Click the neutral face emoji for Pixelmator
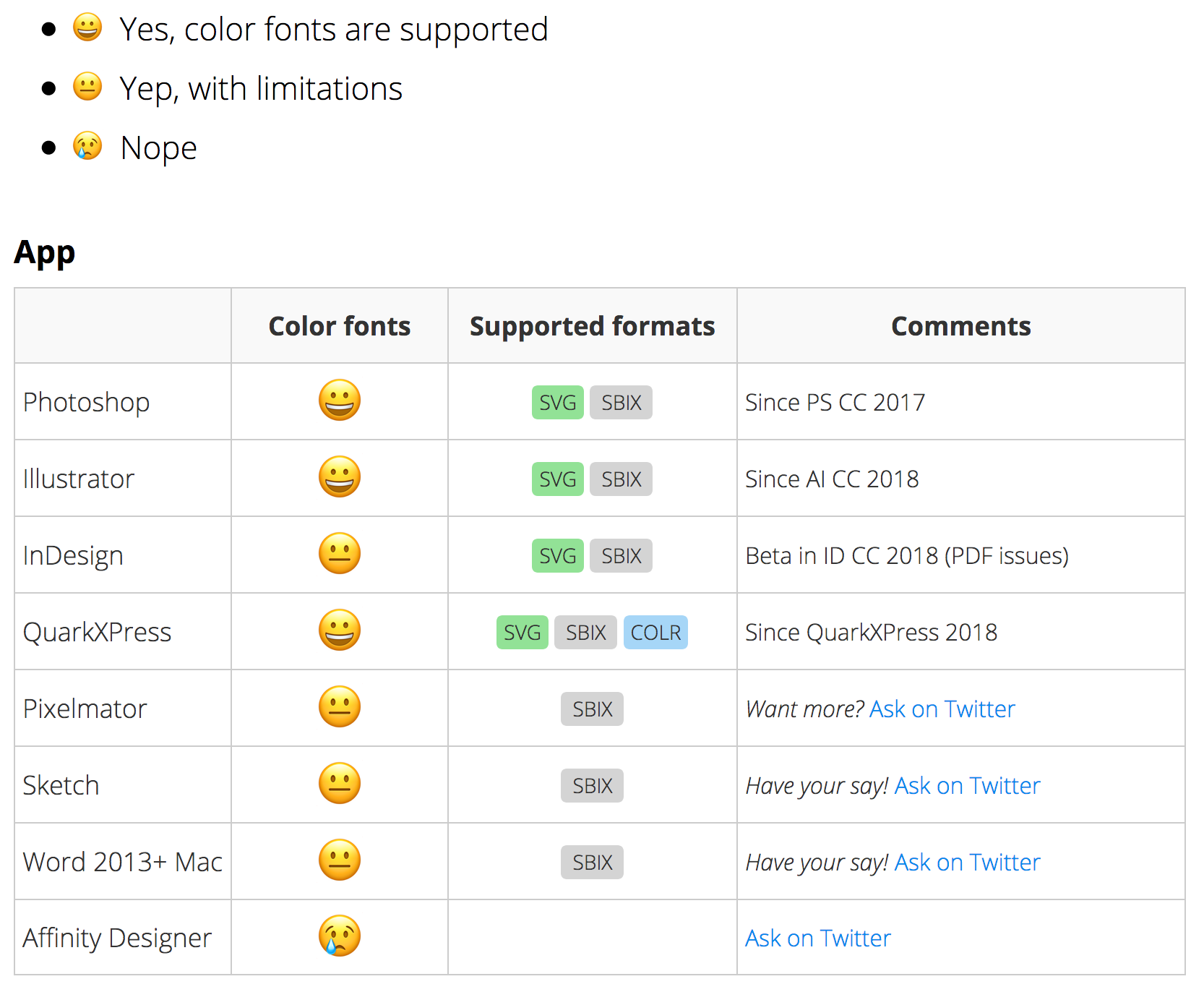Viewport: 1204px width, 992px height. tap(340, 706)
